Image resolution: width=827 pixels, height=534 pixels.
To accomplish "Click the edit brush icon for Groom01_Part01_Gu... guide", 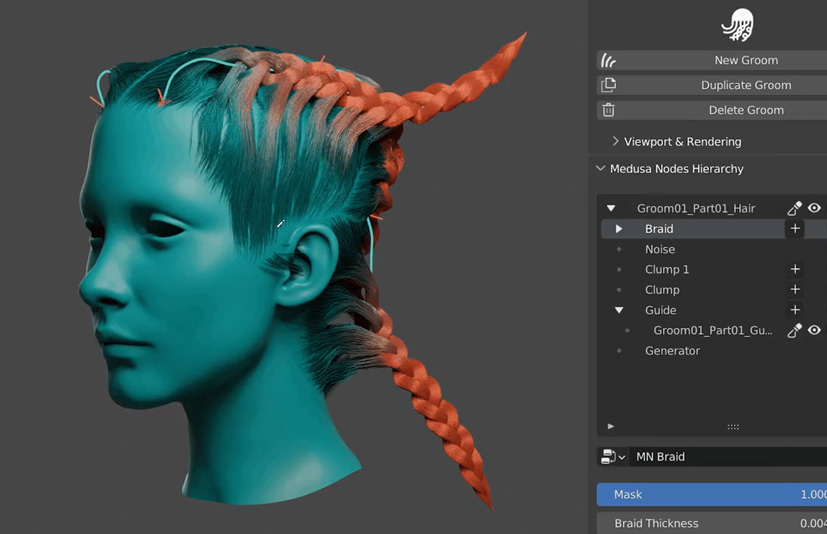I will tap(794, 330).
